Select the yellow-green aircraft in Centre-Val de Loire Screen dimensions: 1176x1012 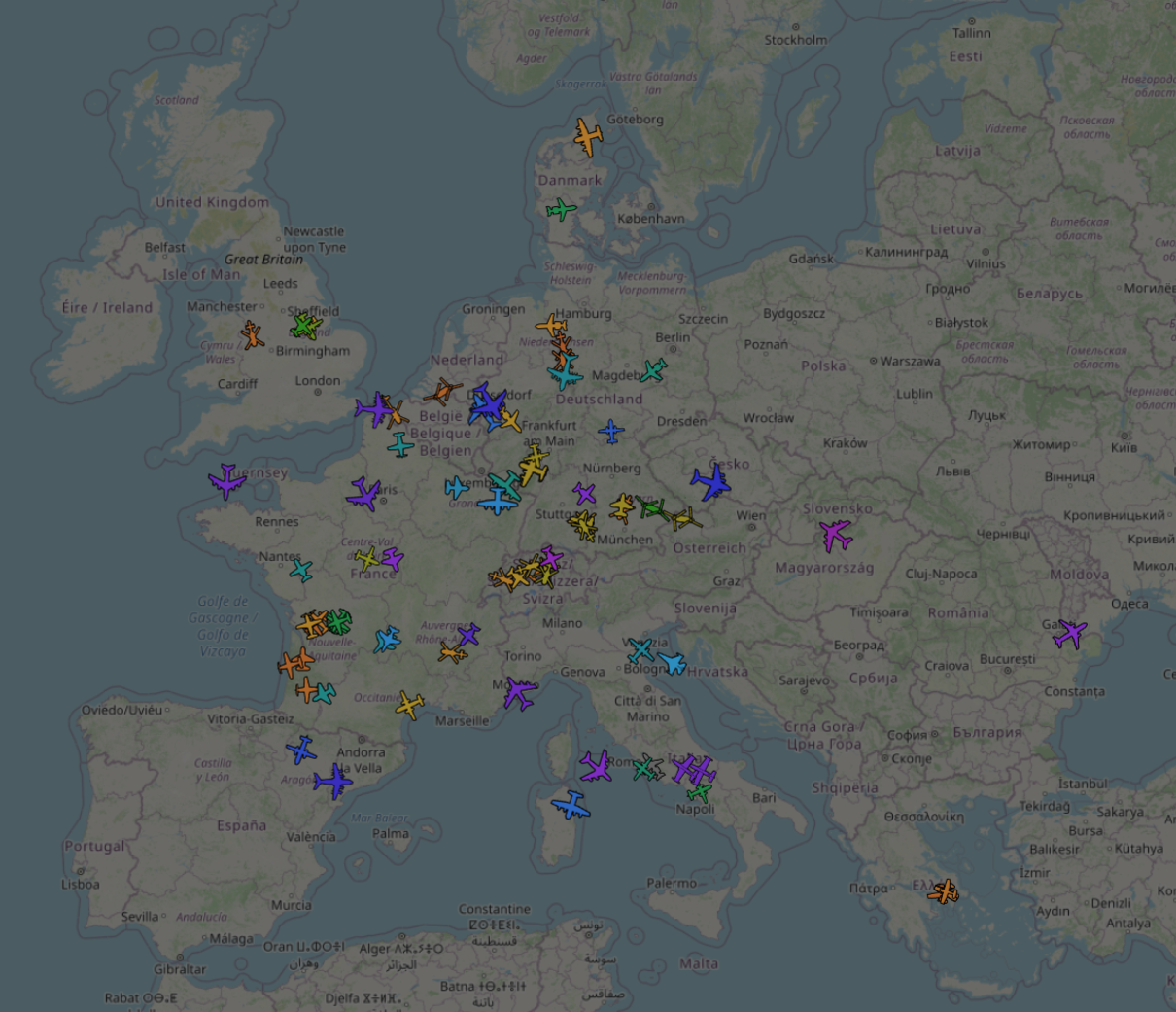[367, 558]
